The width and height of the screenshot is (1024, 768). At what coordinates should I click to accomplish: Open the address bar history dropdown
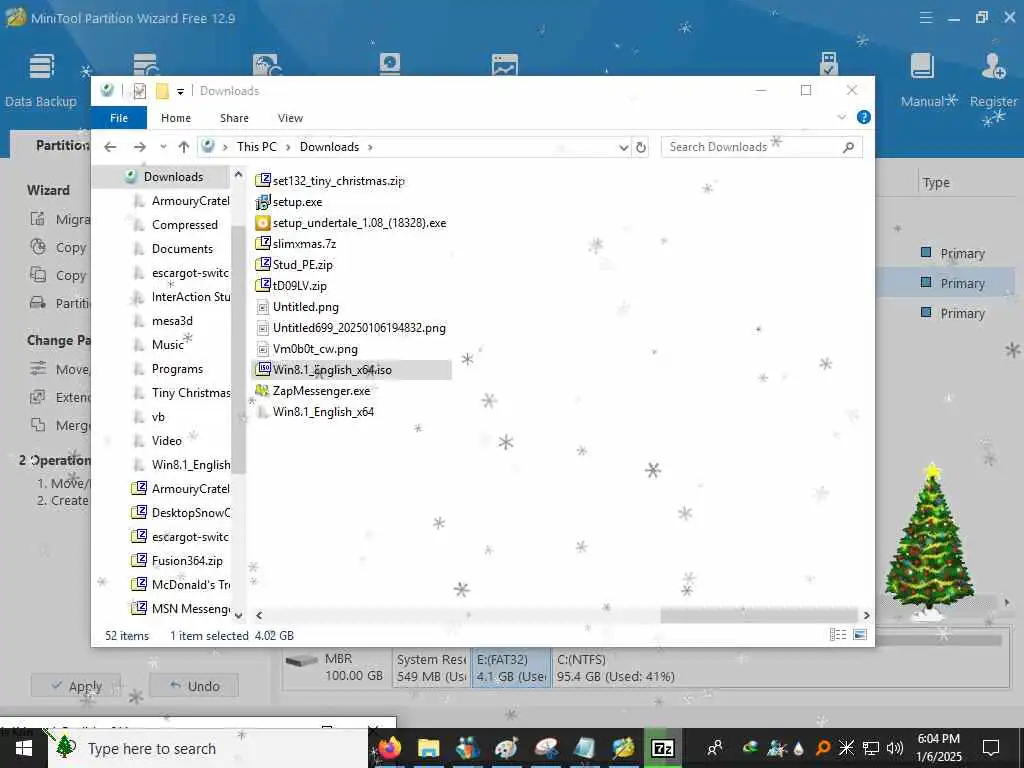[x=624, y=148]
